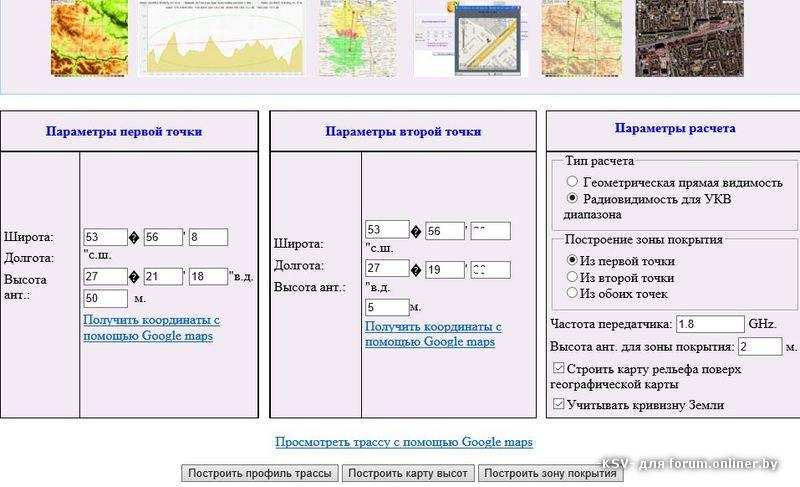Choose coverage zone "Из первой точки"

click(572, 260)
